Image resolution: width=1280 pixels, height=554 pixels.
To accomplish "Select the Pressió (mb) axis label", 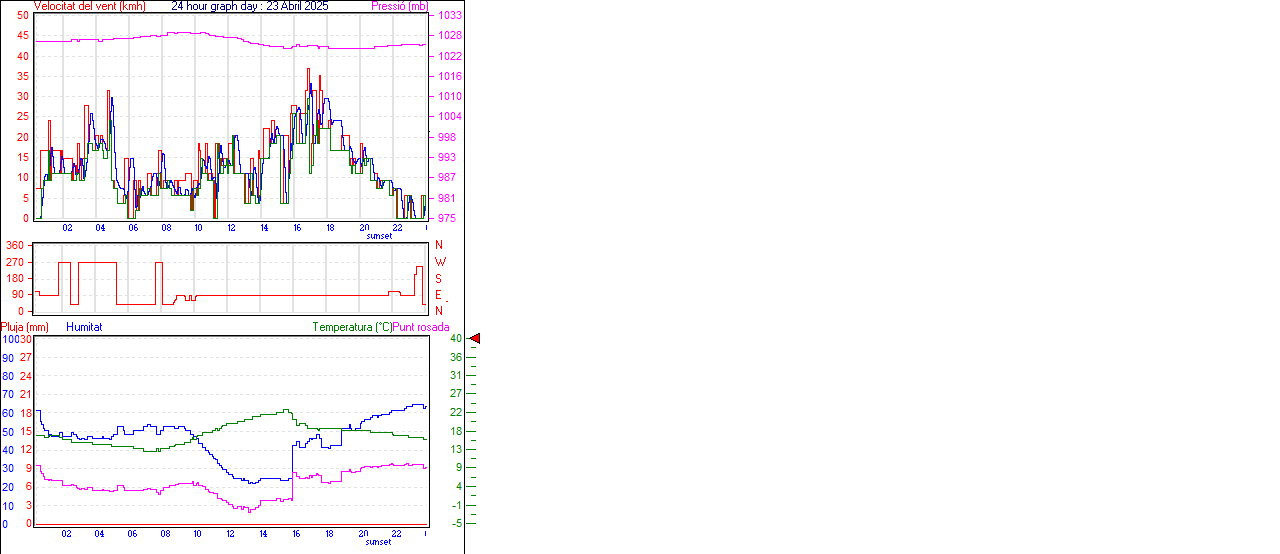I will point(399,6).
